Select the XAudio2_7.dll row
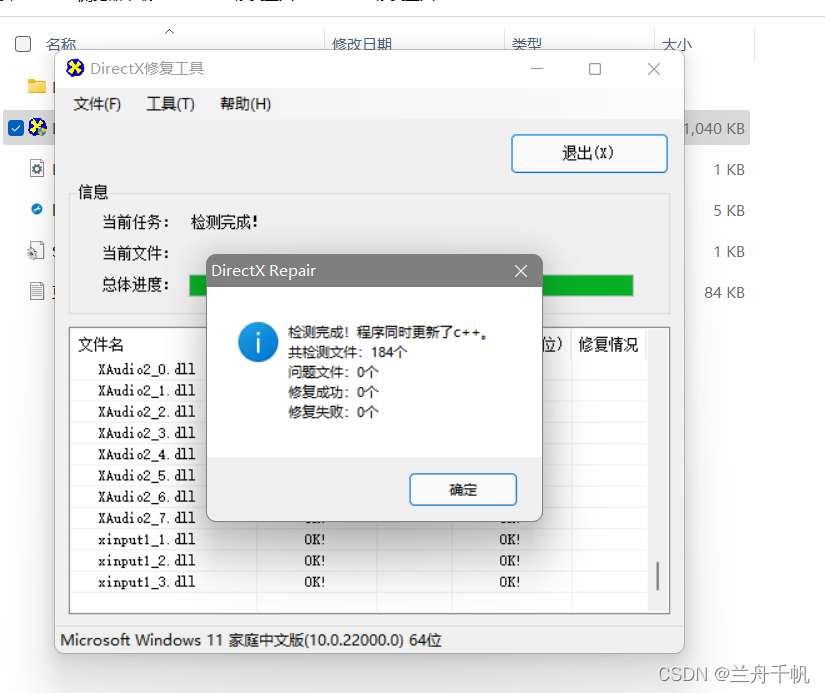The image size is (825, 693). point(359,518)
